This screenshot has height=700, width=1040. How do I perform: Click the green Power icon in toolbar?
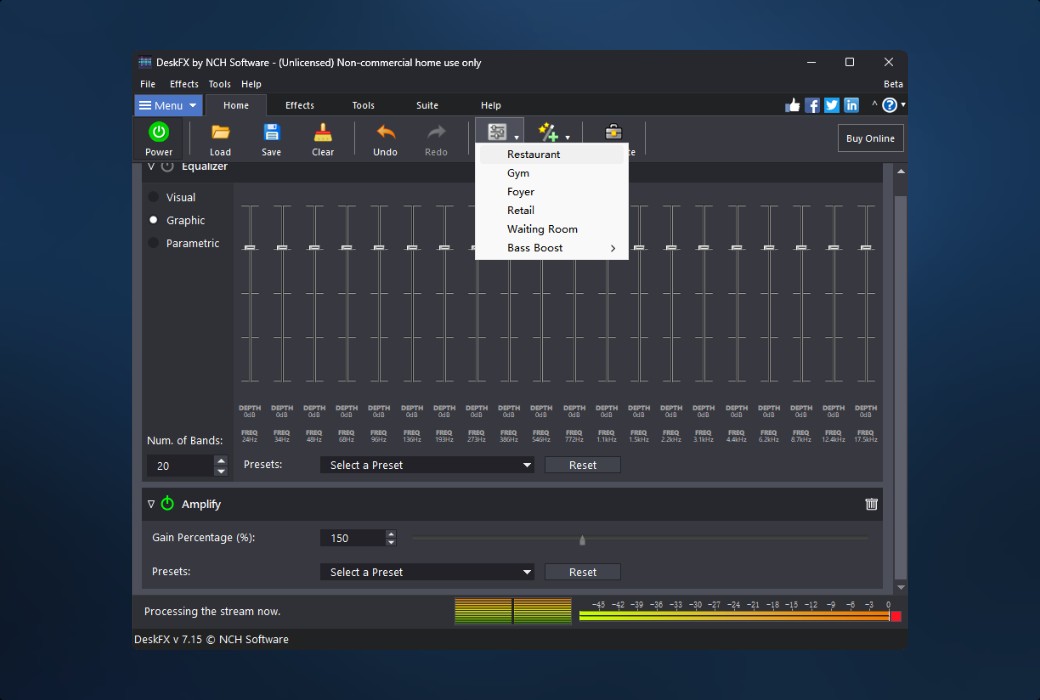tap(159, 132)
